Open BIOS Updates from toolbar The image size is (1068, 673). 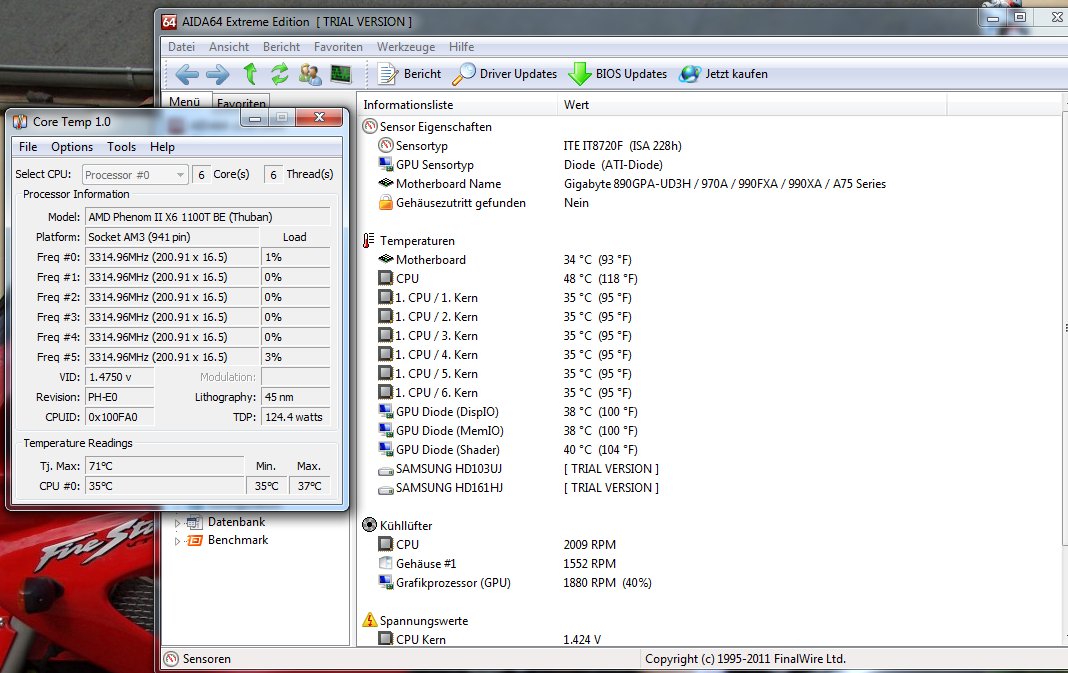[x=618, y=74]
